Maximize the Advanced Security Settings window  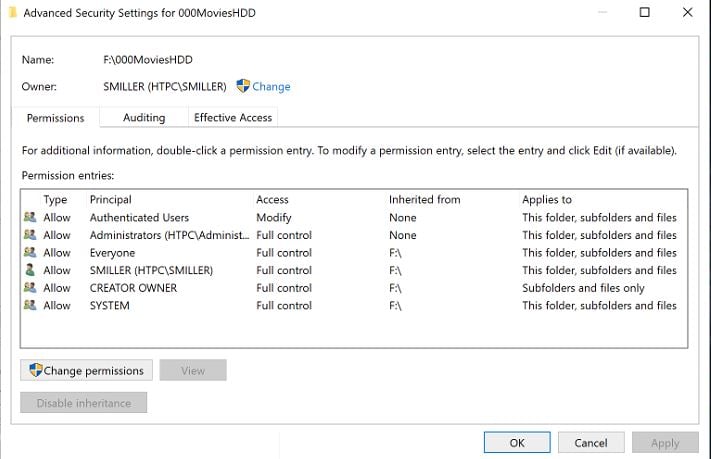[644, 13]
